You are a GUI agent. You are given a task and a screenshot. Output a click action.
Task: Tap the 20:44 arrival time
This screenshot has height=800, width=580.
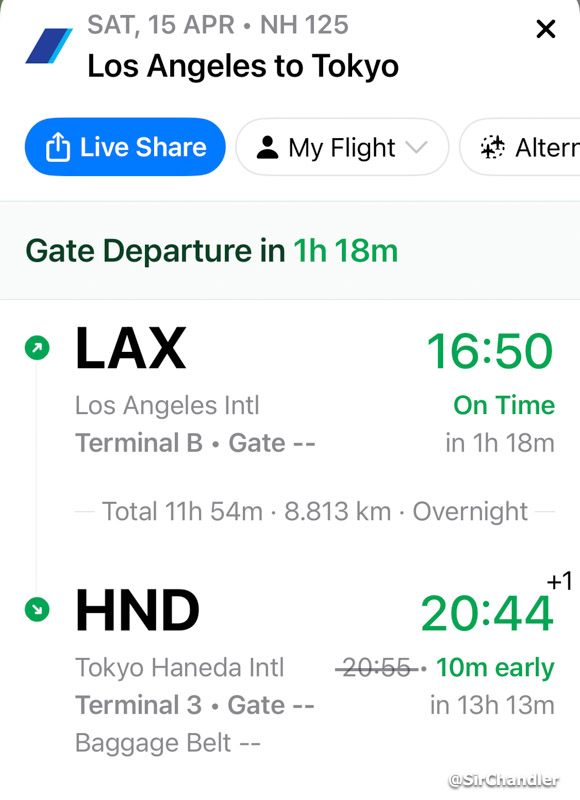pos(487,613)
